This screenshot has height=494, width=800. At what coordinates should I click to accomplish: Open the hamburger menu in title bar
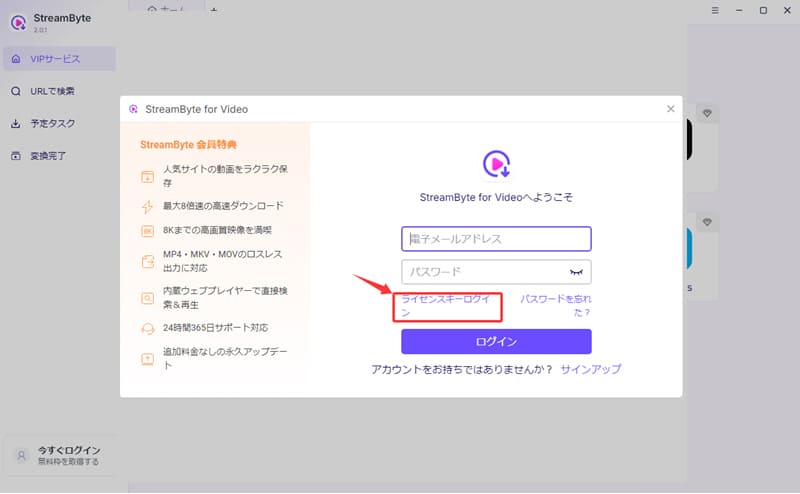tap(715, 10)
